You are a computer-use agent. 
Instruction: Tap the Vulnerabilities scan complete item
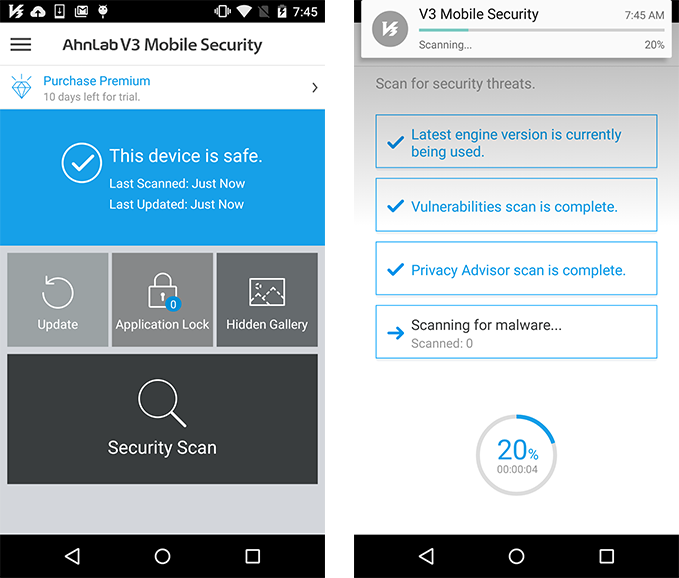[516, 205]
